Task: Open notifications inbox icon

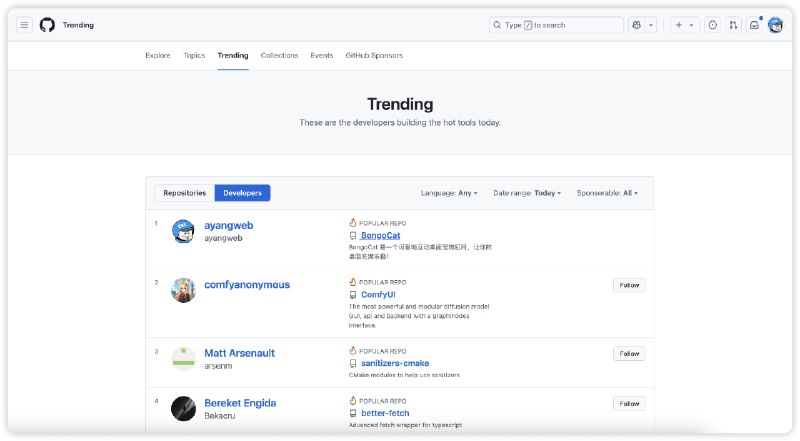Action: pos(754,25)
